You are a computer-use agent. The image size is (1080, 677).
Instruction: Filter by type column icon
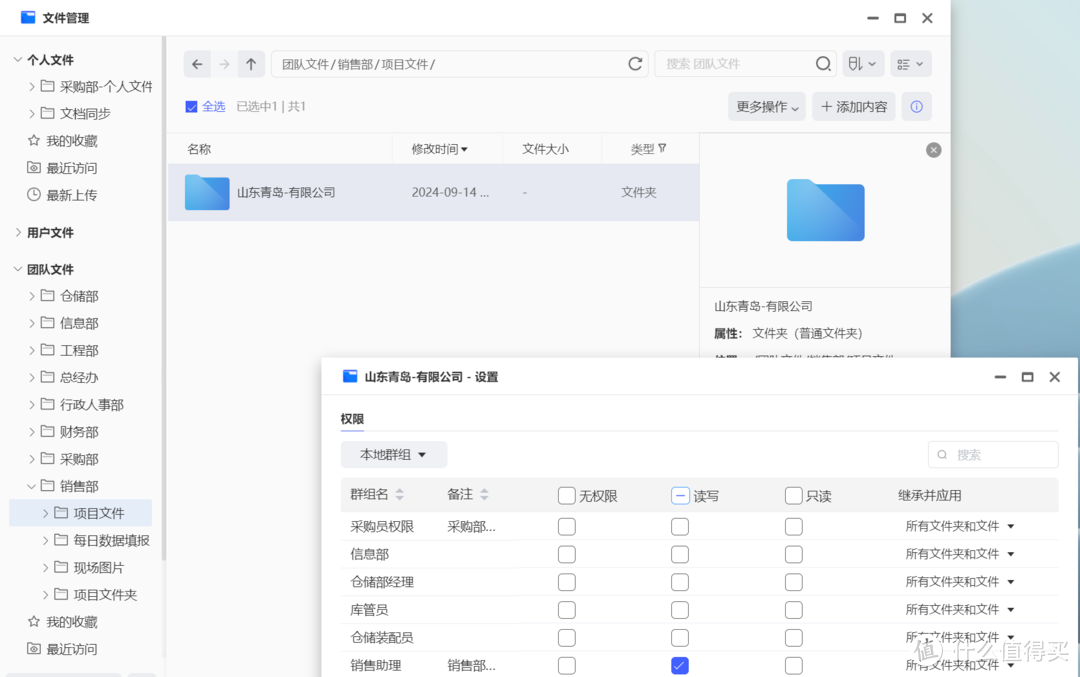pyautogui.click(x=662, y=149)
